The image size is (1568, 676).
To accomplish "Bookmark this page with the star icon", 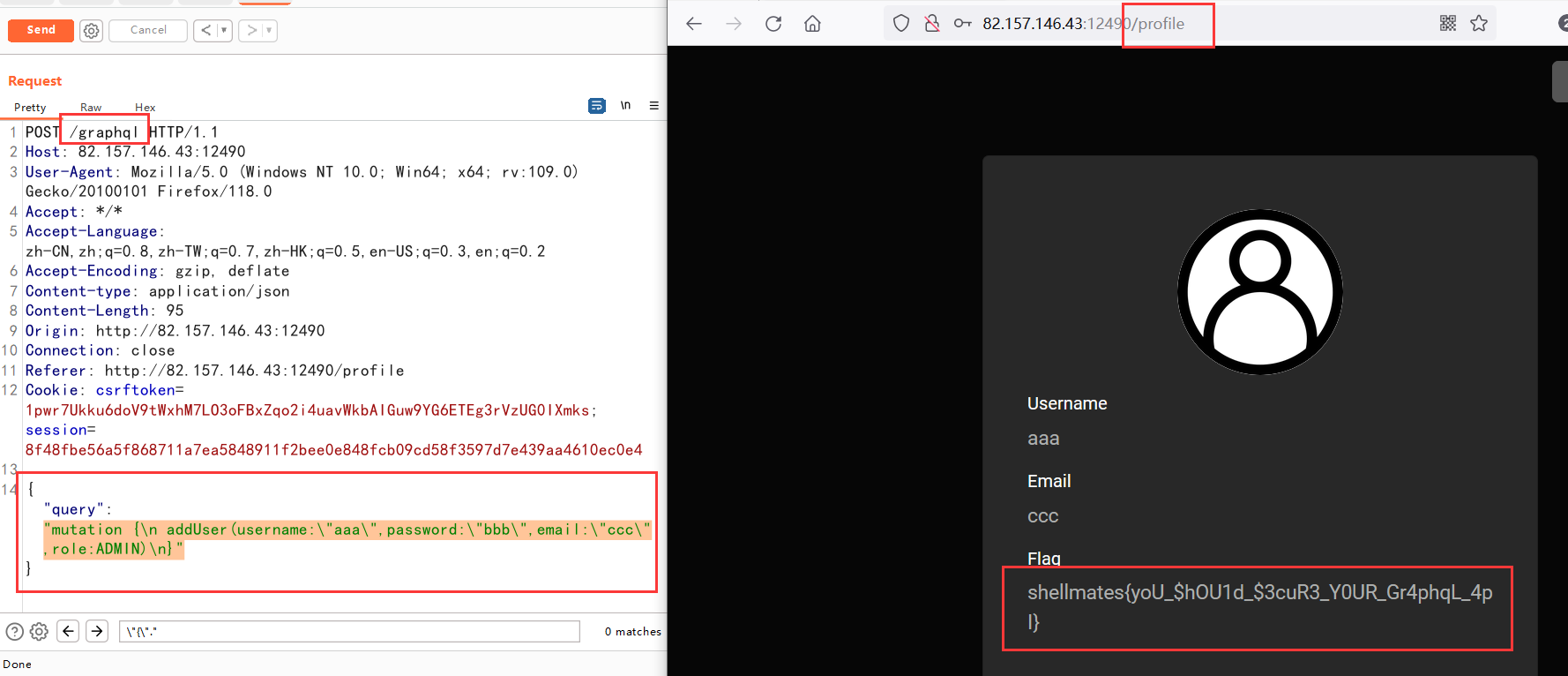I will 1479,24.
